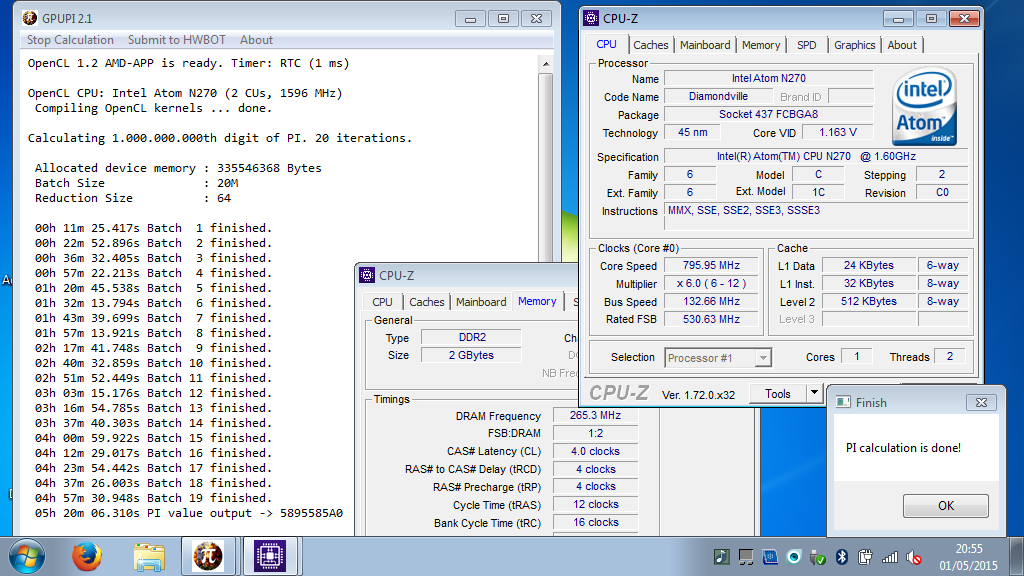Click the Intel Atom inside logo
1024x576 pixels.
point(924,107)
